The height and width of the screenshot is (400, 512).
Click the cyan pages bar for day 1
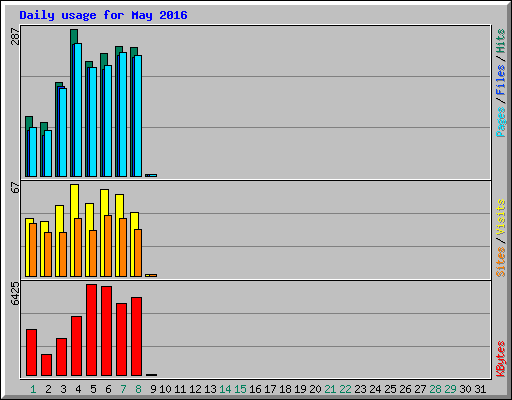33,152
